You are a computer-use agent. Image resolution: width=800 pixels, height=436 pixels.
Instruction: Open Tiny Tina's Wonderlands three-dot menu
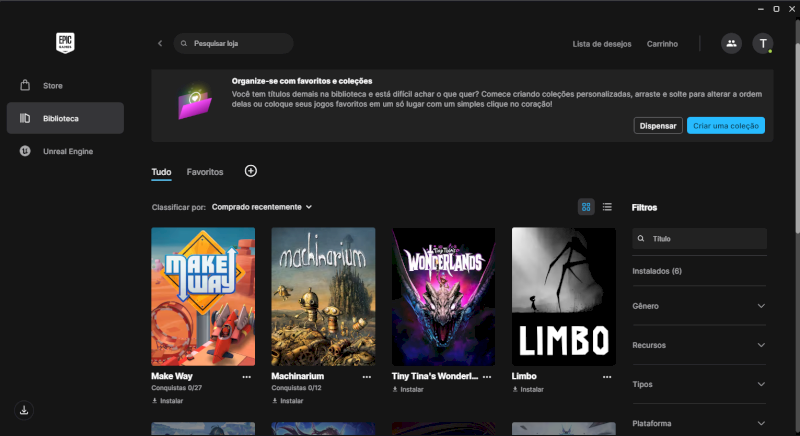tap(487, 377)
